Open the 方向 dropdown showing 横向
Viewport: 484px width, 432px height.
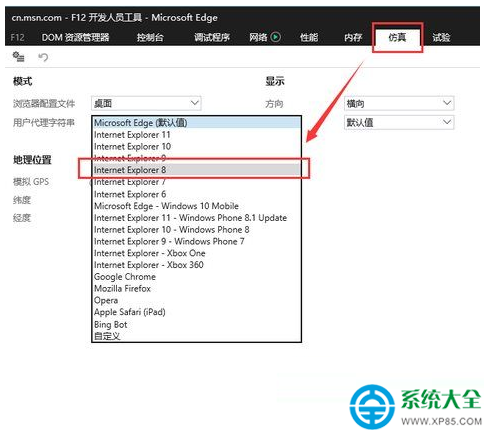pyautogui.click(x=399, y=103)
